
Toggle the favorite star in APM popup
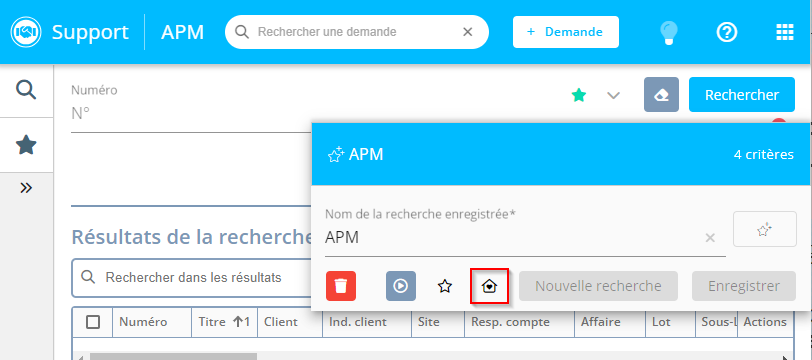click(445, 286)
